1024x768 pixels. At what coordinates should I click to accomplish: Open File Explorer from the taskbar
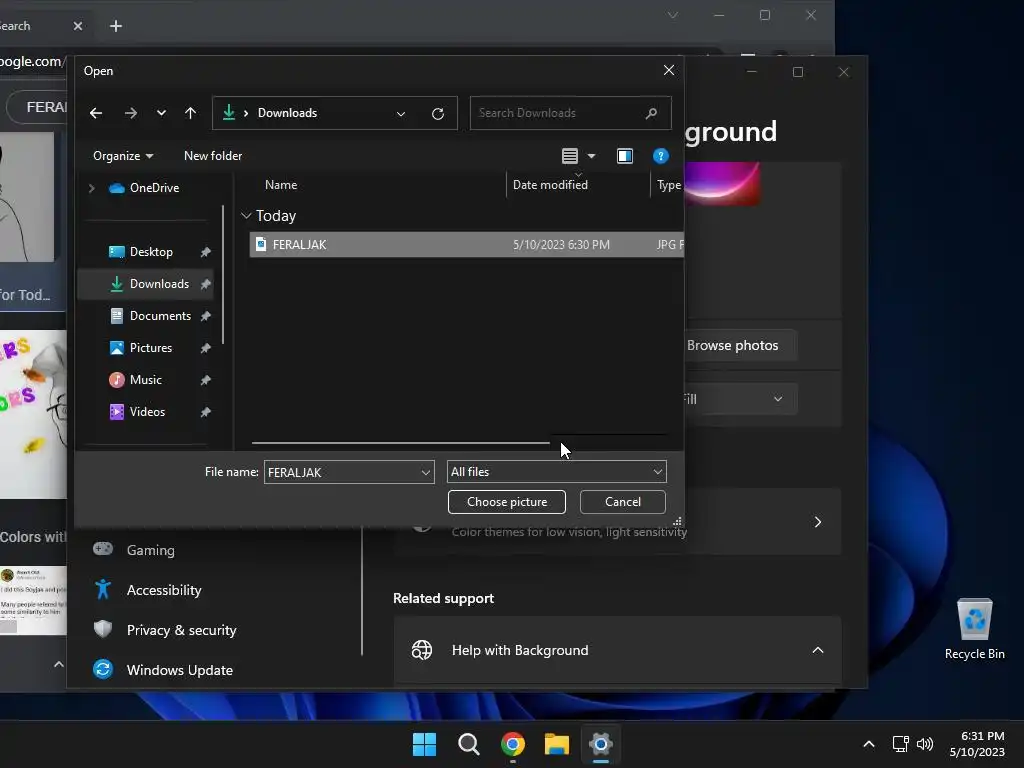(557, 744)
